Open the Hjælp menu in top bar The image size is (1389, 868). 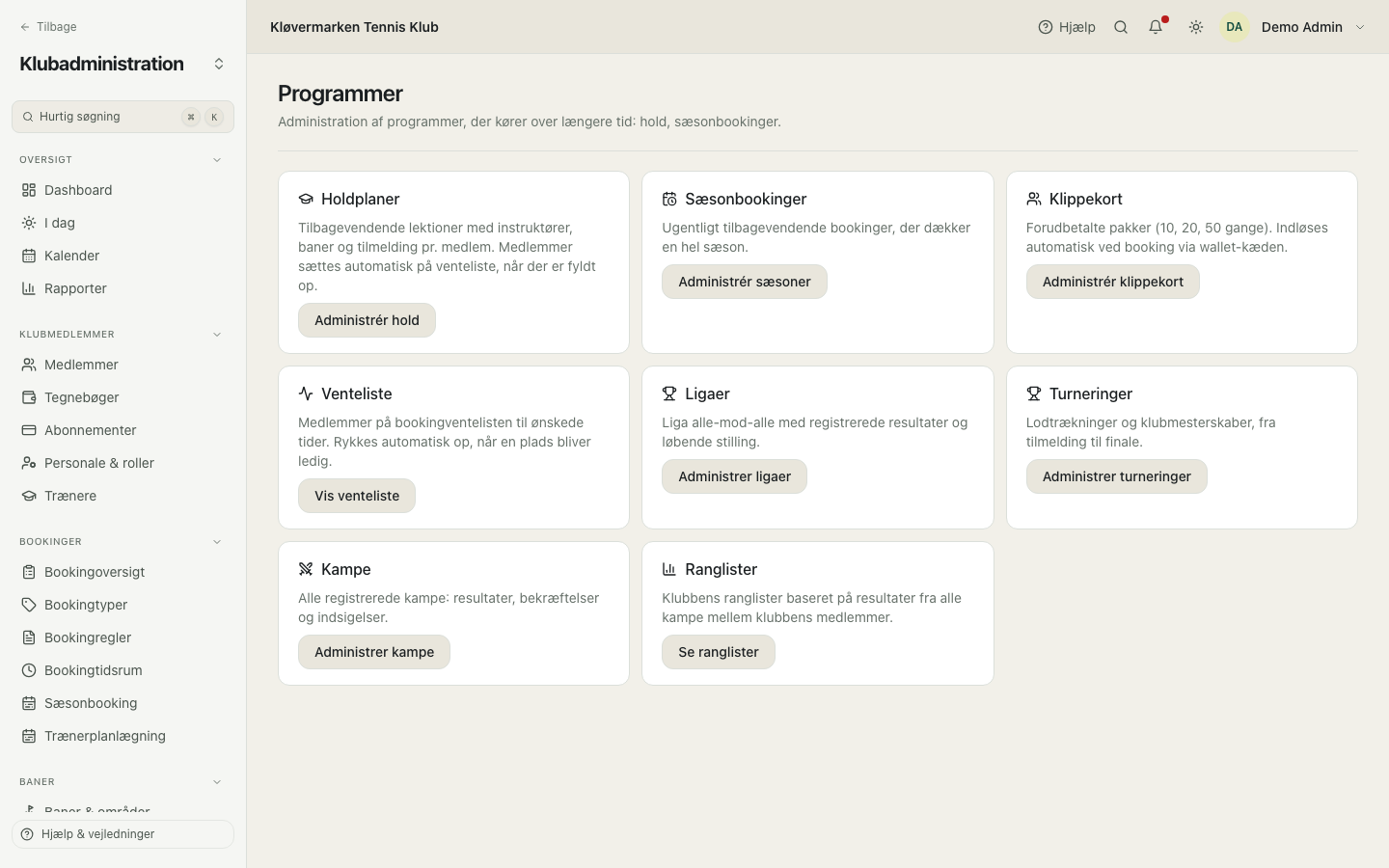coord(1067,27)
